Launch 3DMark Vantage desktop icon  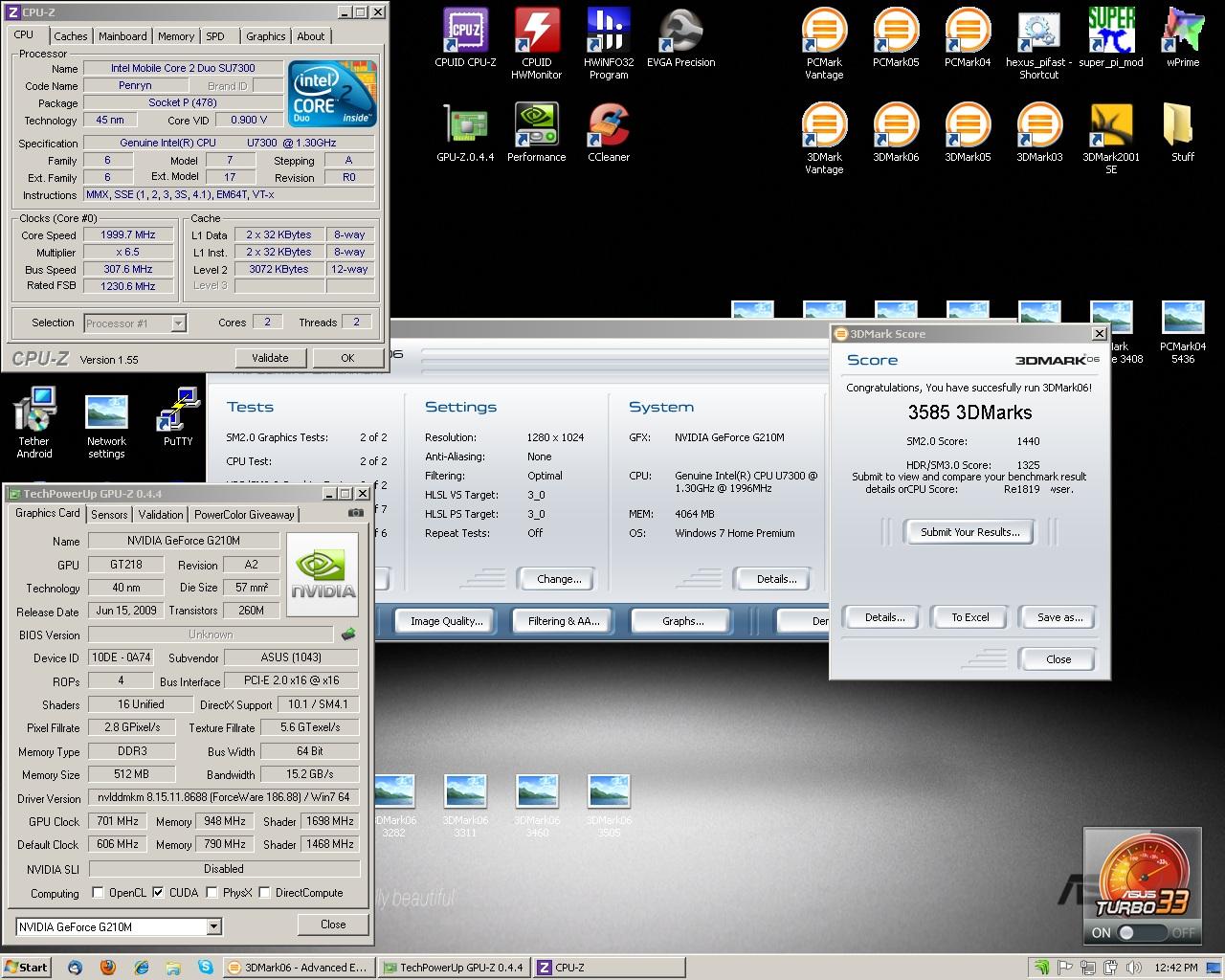[824, 139]
